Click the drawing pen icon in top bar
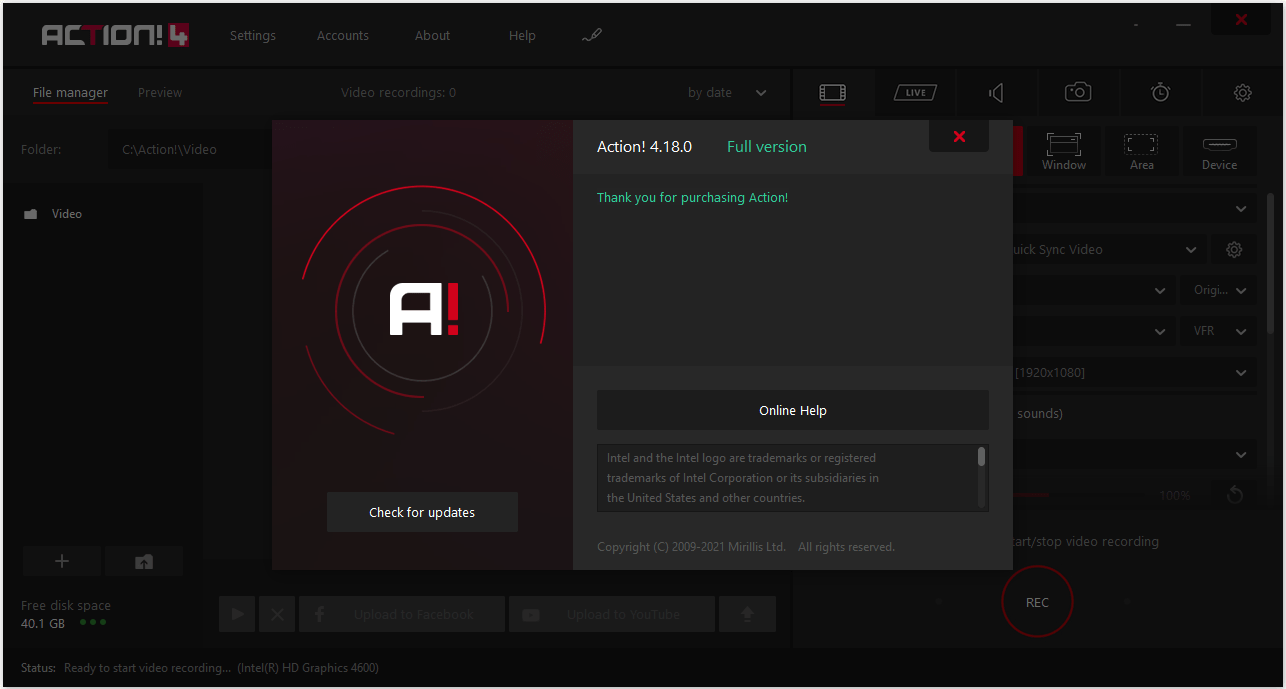Screen dimensions: 1286x689 [x=592, y=35]
